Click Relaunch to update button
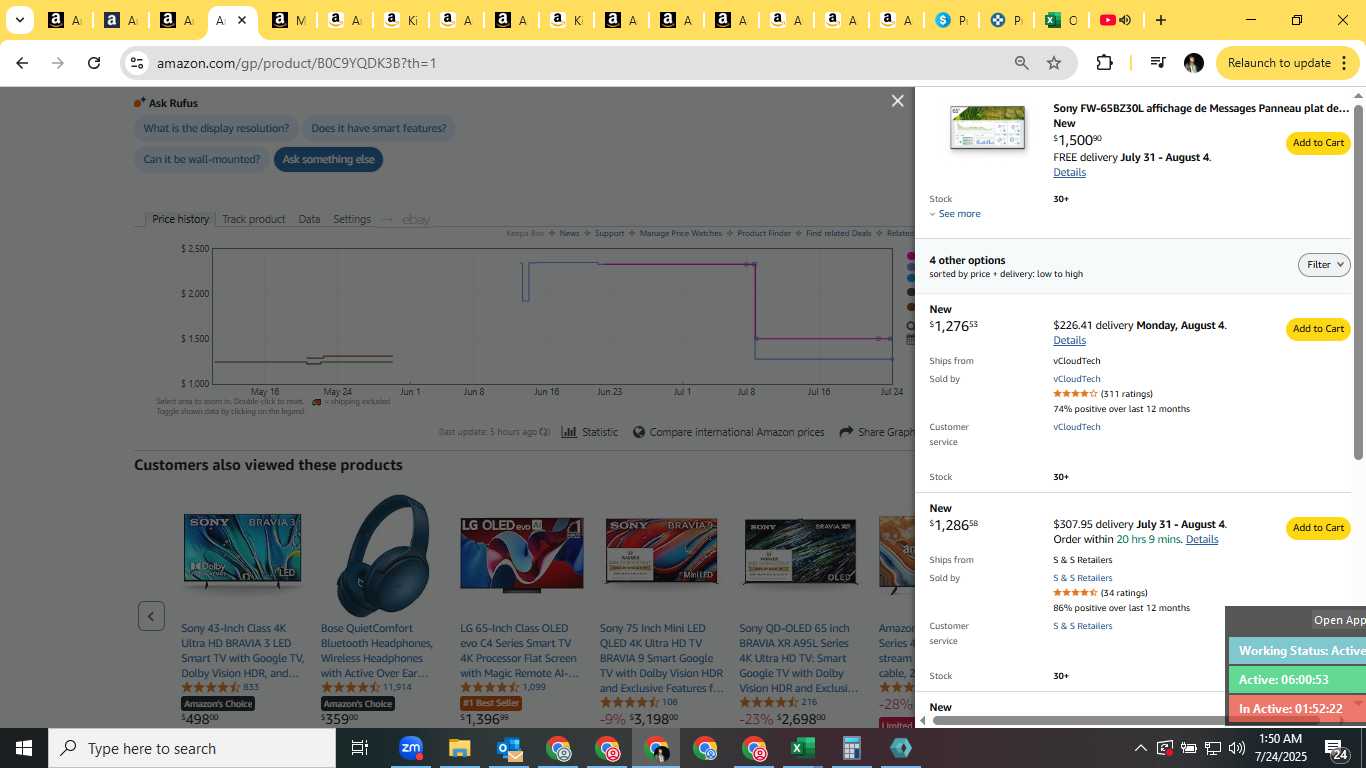 (1279, 63)
